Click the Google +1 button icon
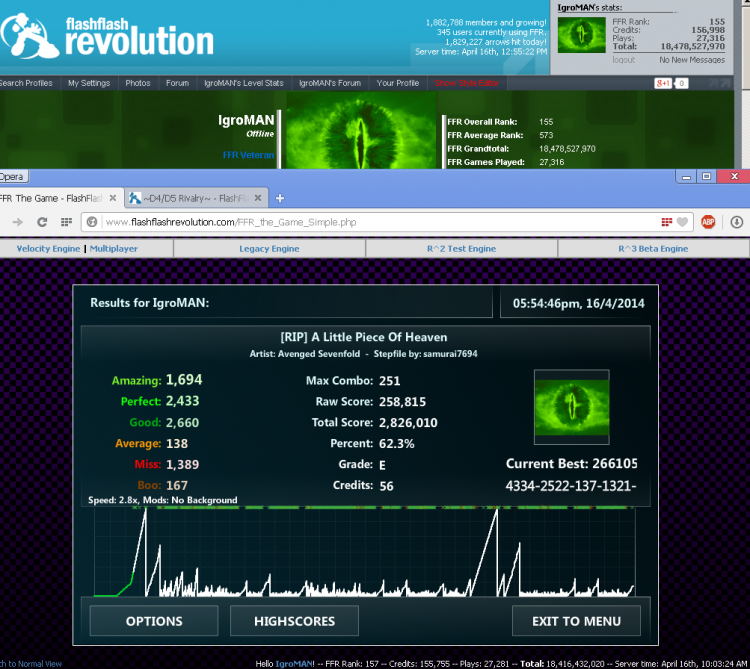The height and width of the screenshot is (669, 750). [663, 83]
